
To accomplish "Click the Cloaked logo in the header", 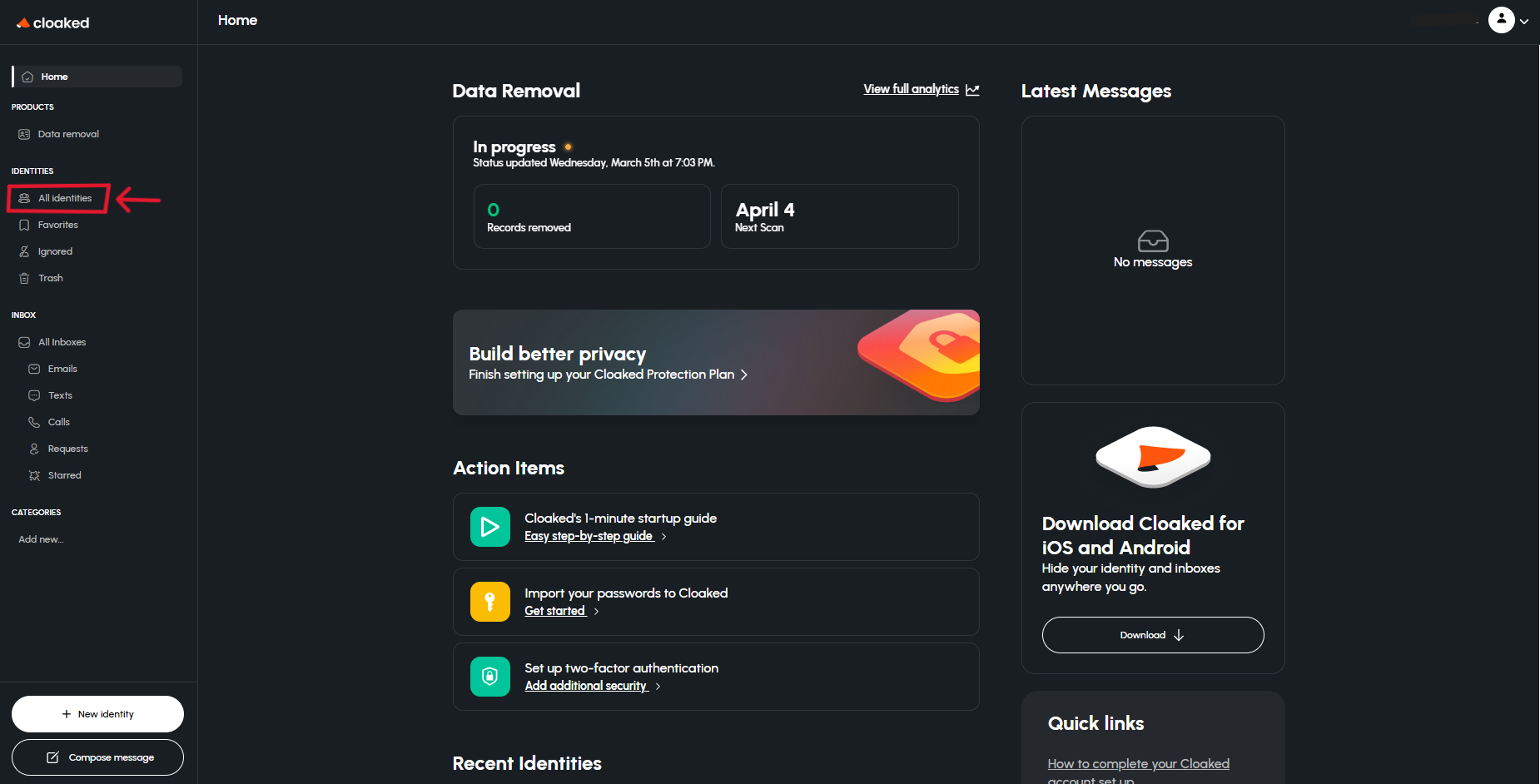I will click(x=53, y=23).
